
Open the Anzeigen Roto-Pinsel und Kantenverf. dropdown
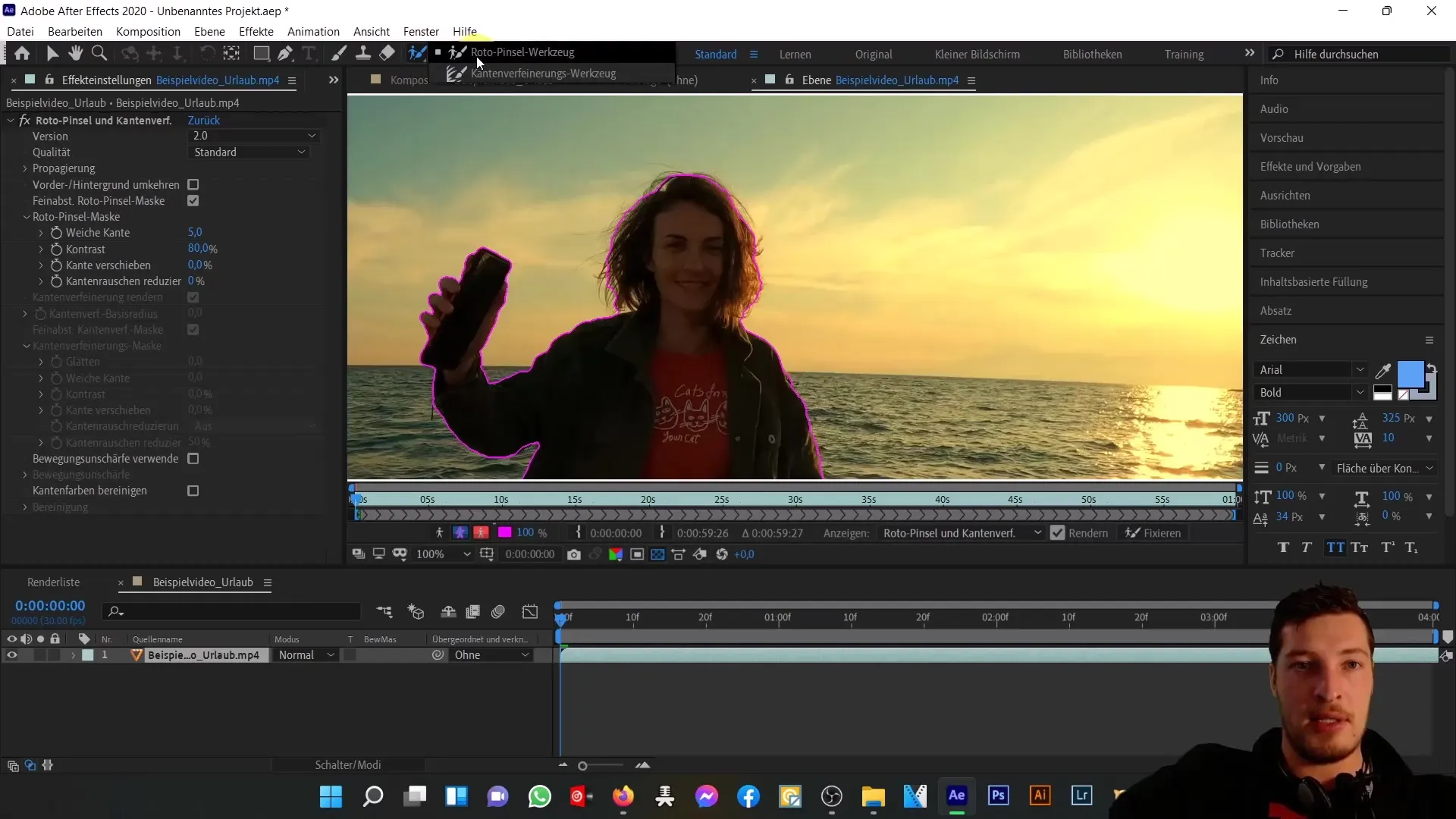click(x=962, y=533)
